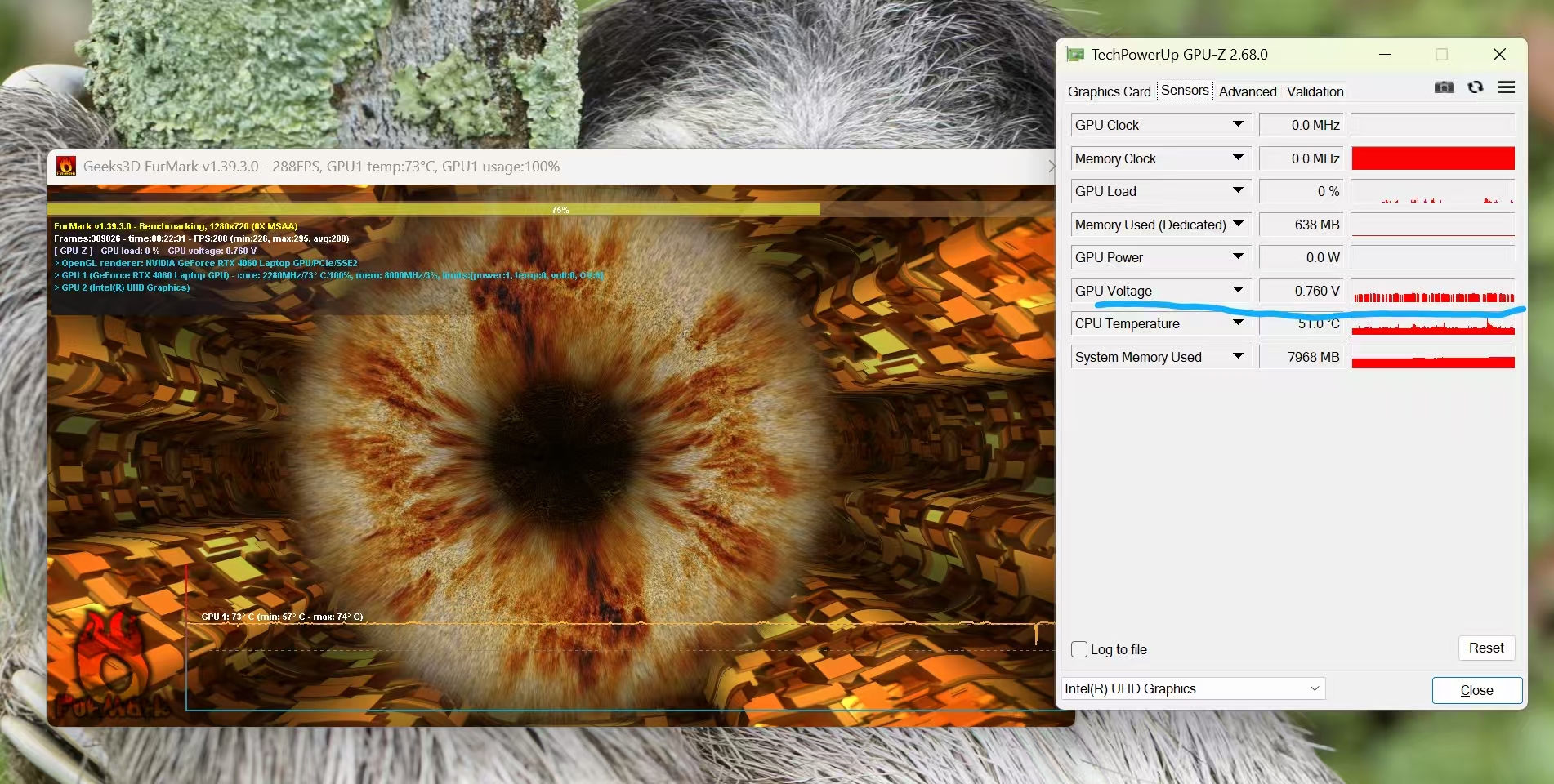1554x784 pixels.
Task: Open the Validation tab
Action: coord(1315,91)
